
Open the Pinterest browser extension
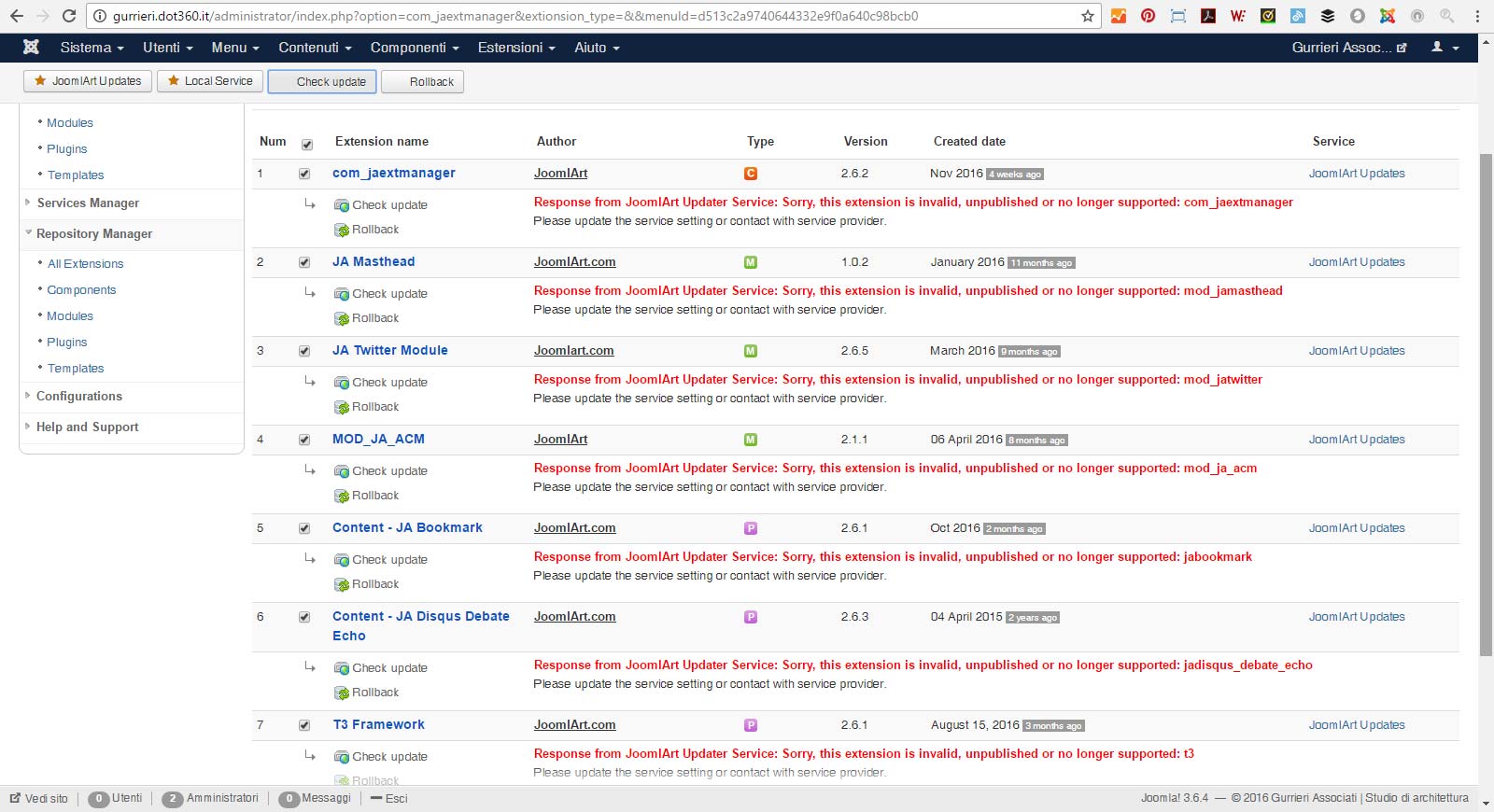coord(1148,16)
